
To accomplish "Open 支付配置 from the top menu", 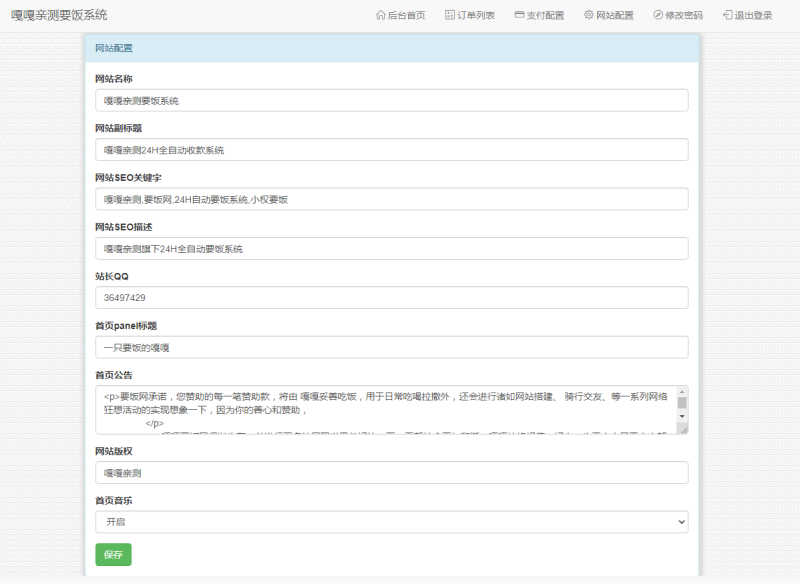I will coord(539,15).
